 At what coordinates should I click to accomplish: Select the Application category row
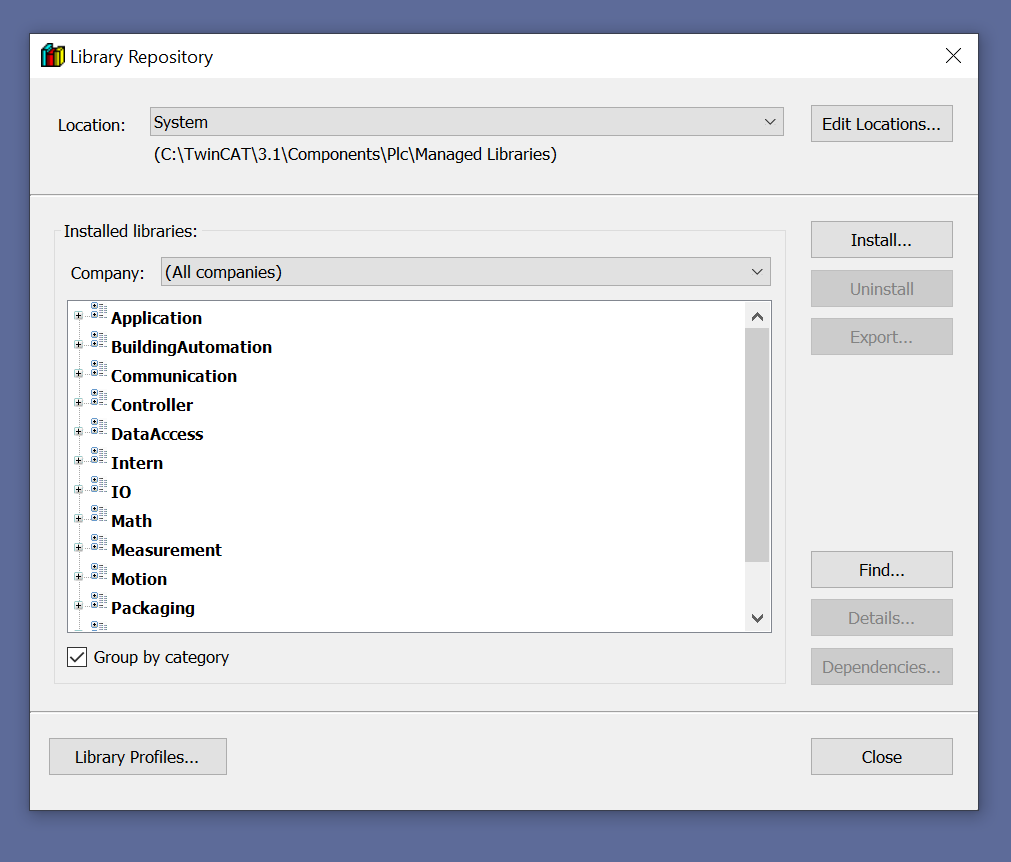[156, 318]
